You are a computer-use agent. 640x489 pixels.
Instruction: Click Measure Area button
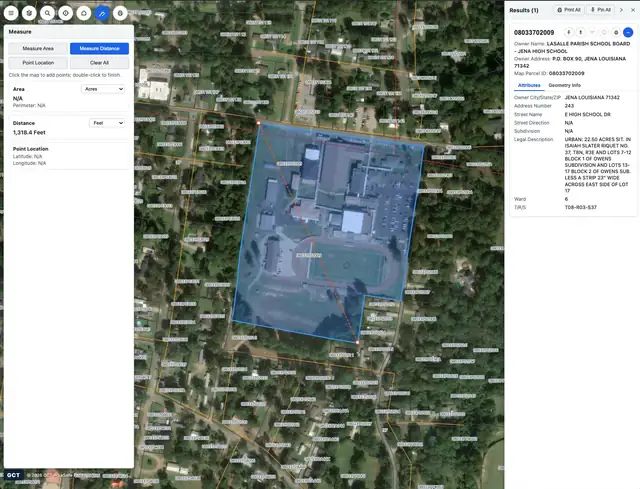[38, 49]
